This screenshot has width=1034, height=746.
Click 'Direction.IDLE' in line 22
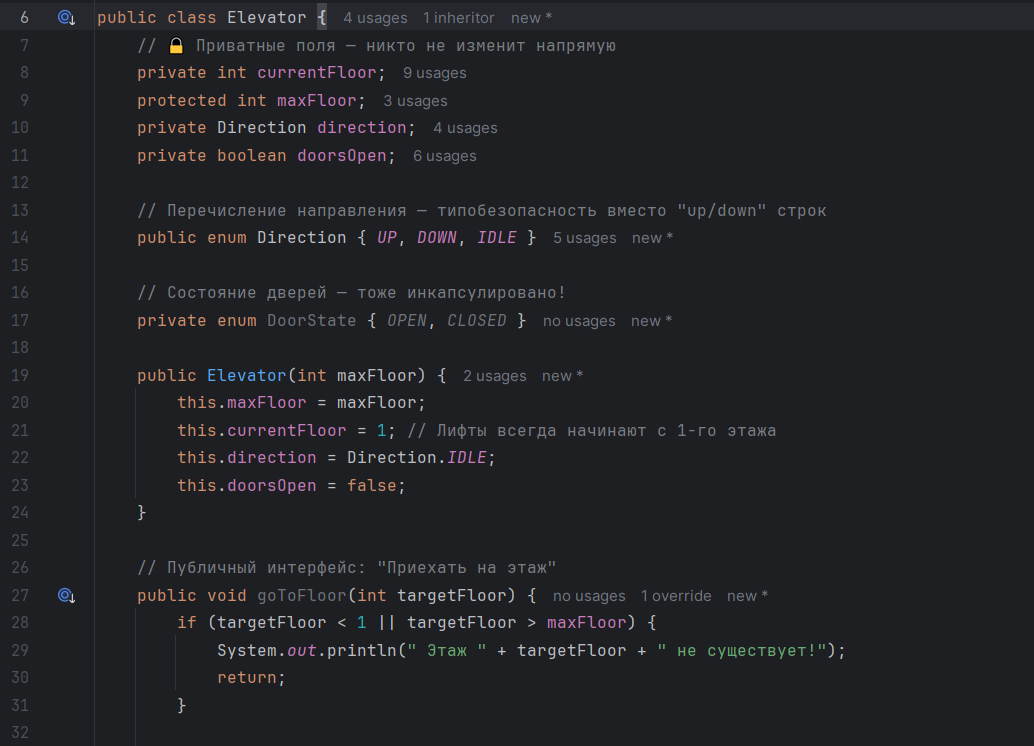pyautogui.click(x=417, y=458)
